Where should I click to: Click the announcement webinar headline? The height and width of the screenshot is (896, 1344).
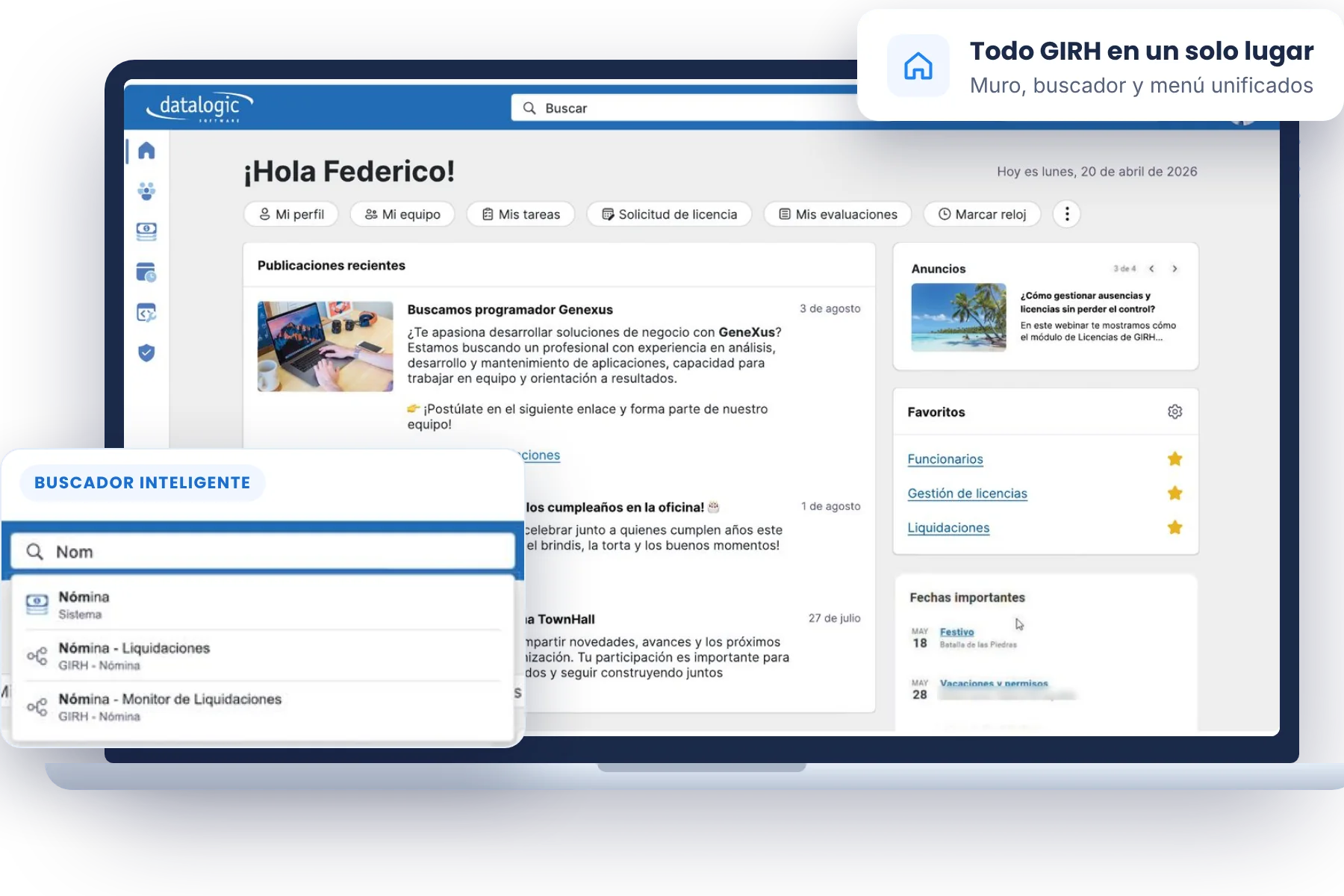click(1087, 302)
